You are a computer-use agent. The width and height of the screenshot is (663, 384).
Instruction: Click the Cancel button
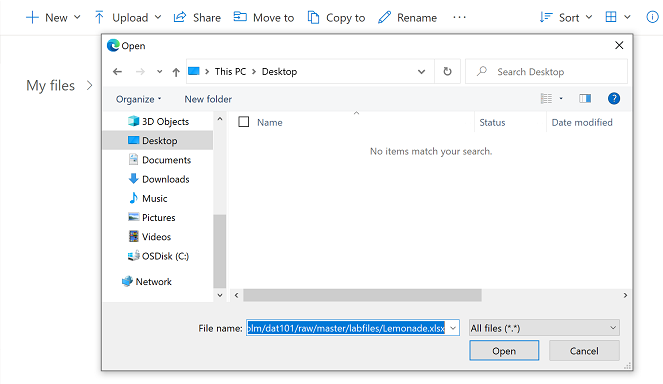[x=584, y=351]
